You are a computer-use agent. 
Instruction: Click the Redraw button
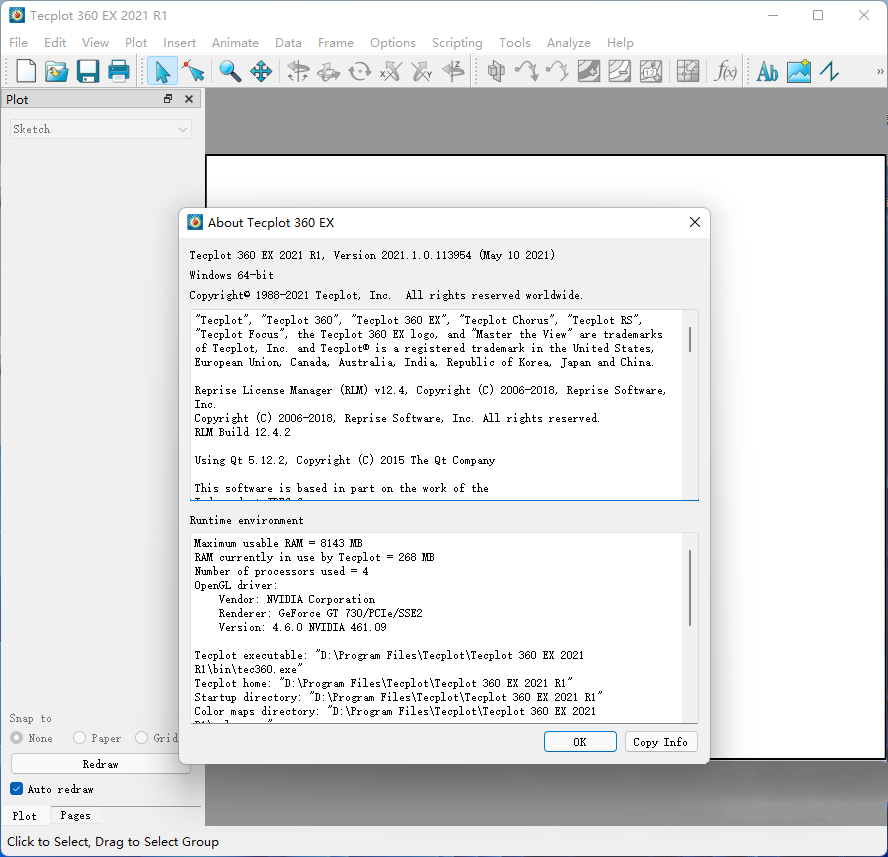pyautogui.click(x=101, y=764)
